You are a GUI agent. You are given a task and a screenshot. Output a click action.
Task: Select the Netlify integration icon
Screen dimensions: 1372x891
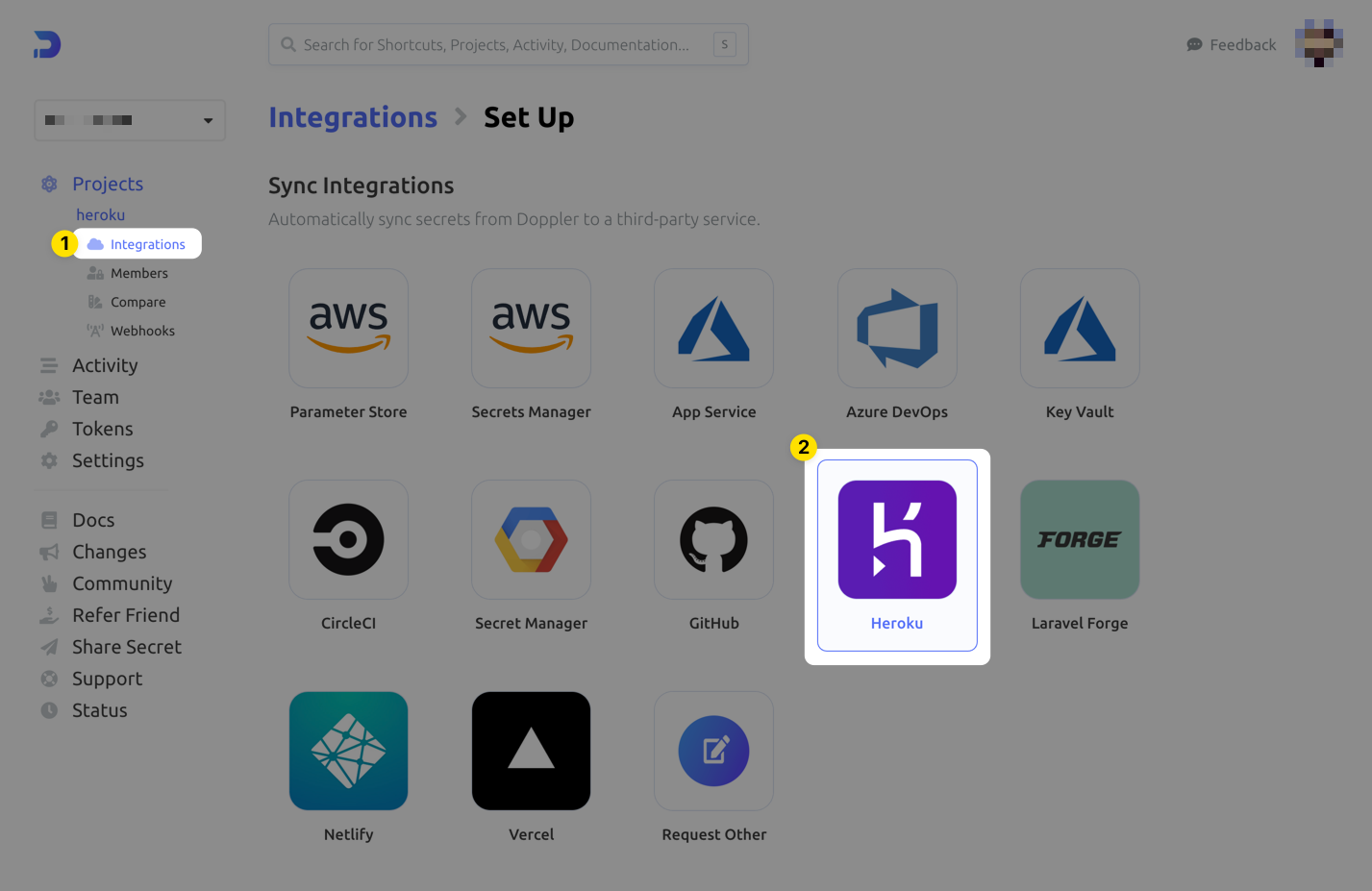click(x=348, y=751)
